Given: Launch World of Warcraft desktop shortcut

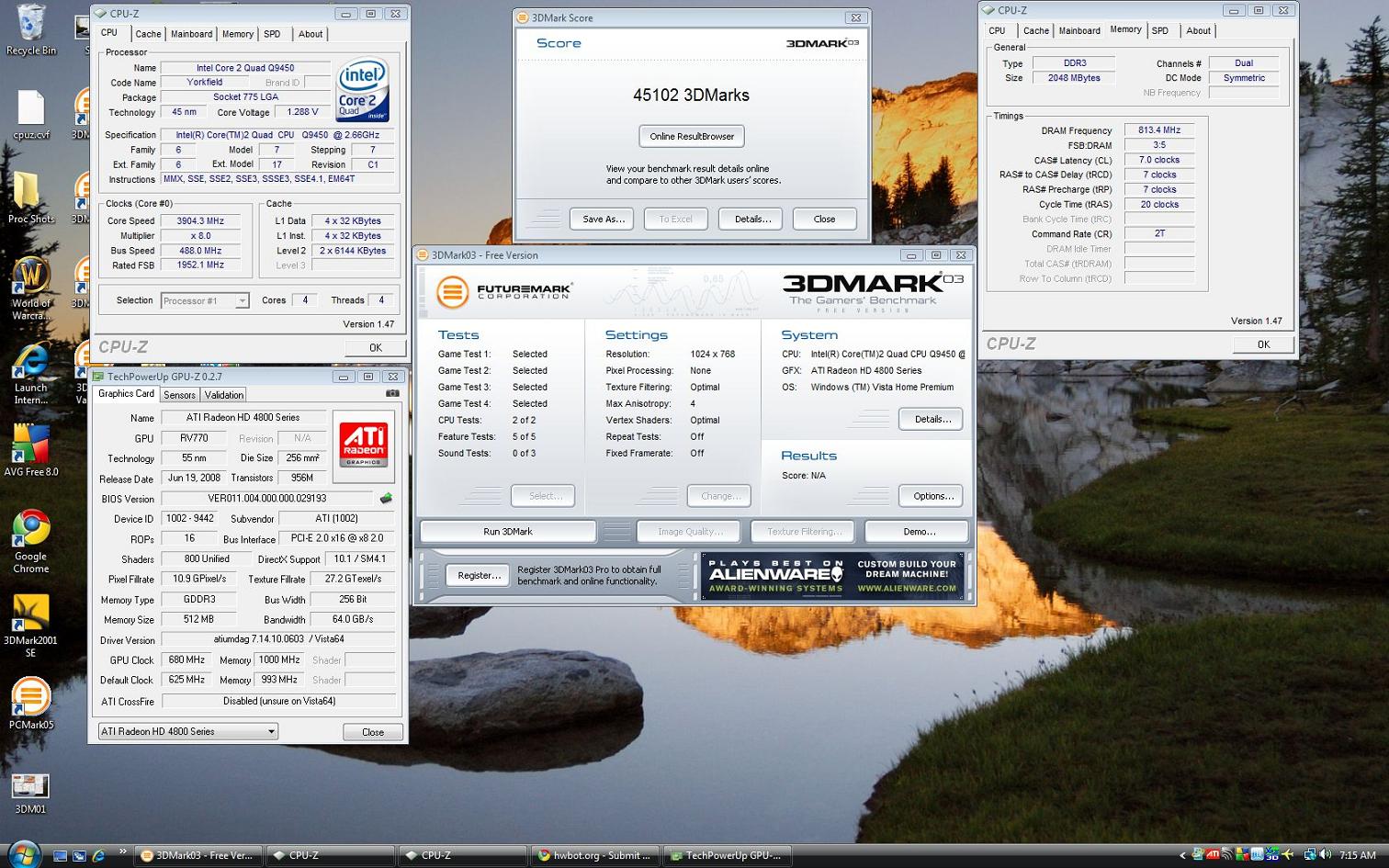Looking at the screenshot, I should (x=30, y=287).
